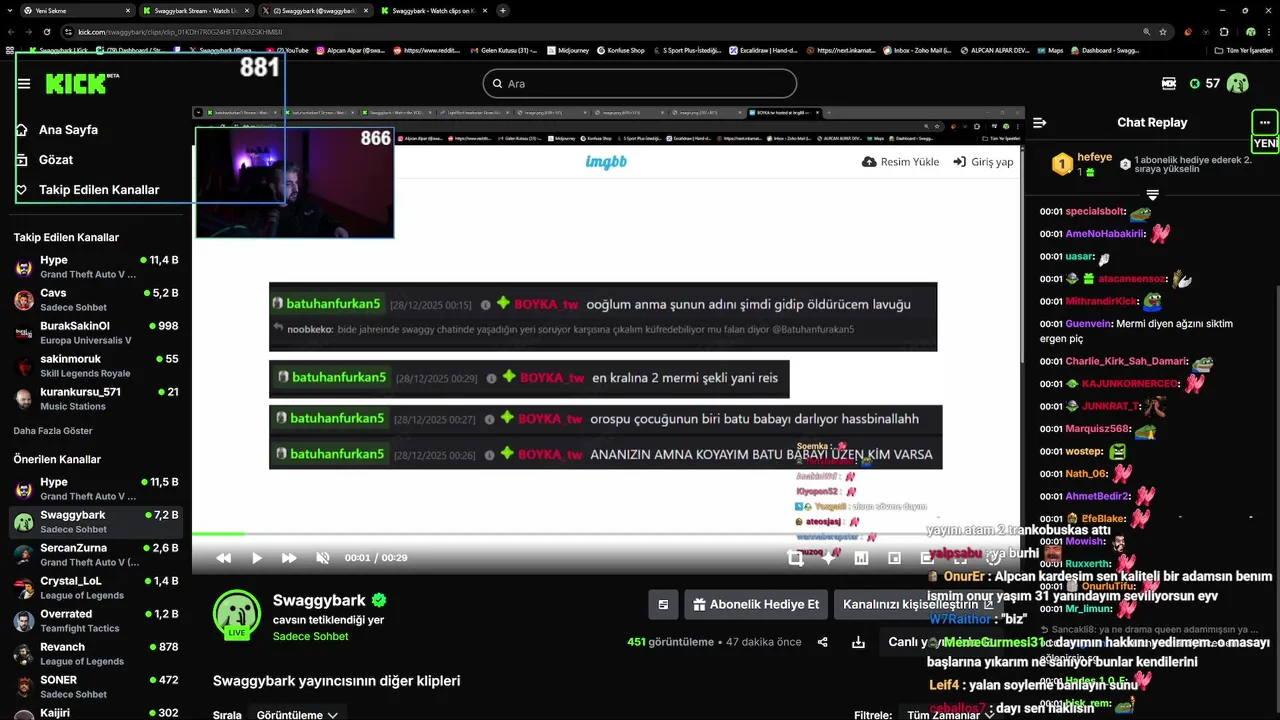Toggle picture-in-picture mode icon
Viewport: 1280px width, 720px height.
895,558
